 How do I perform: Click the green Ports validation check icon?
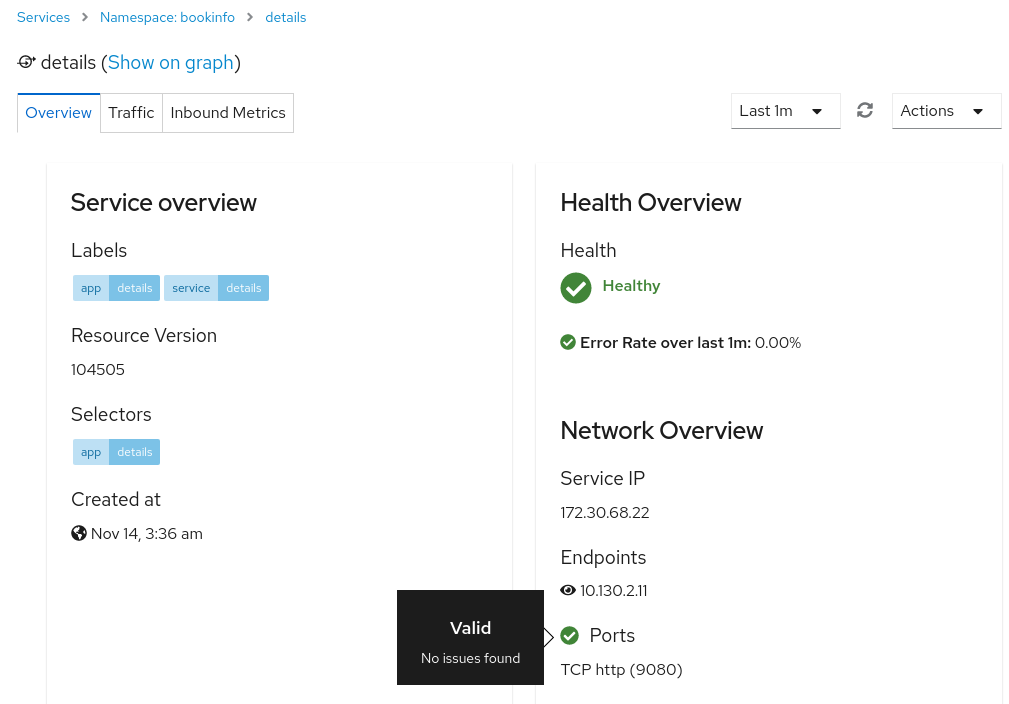(x=569, y=636)
